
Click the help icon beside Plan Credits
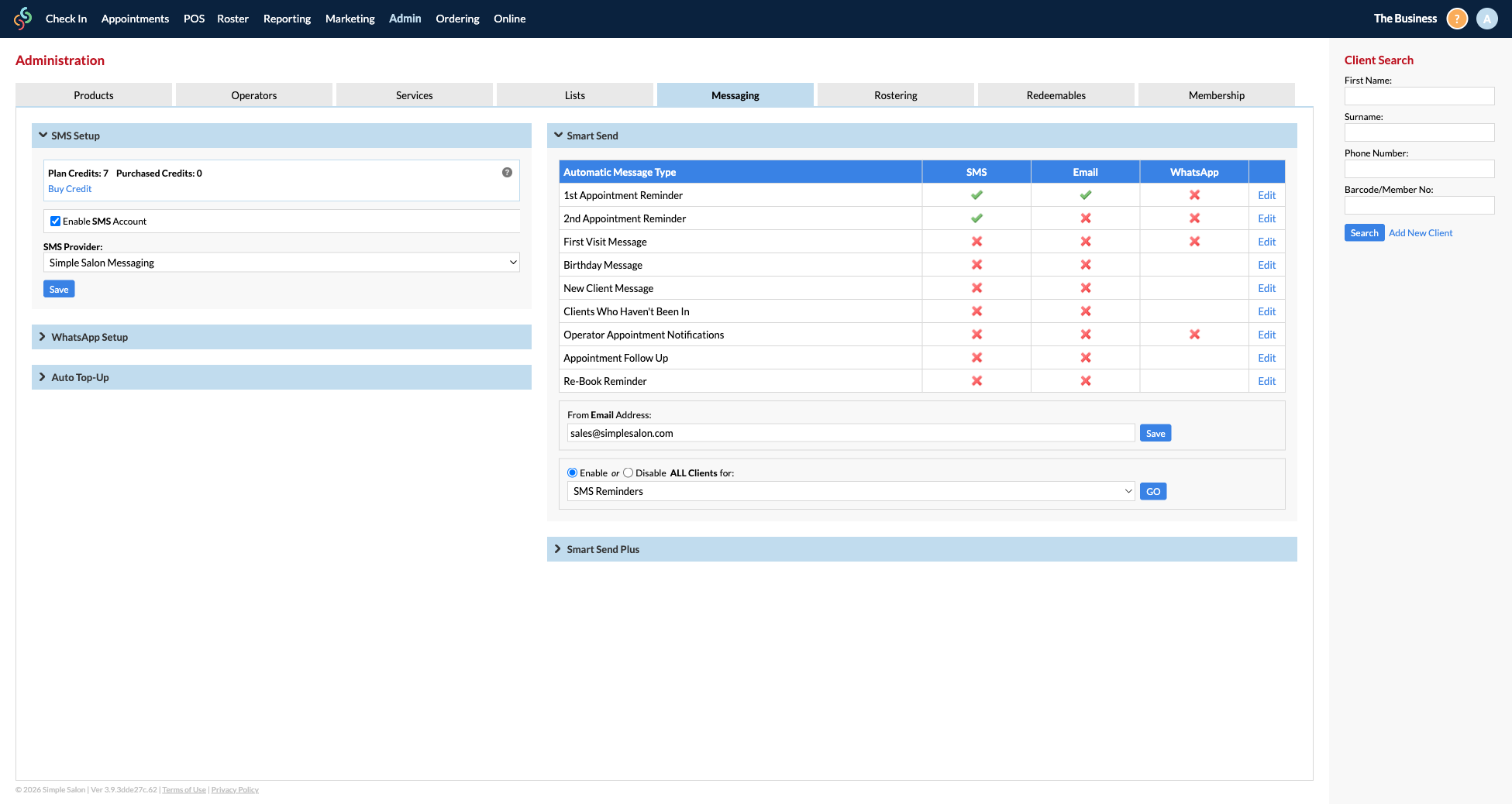pyautogui.click(x=506, y=172)
